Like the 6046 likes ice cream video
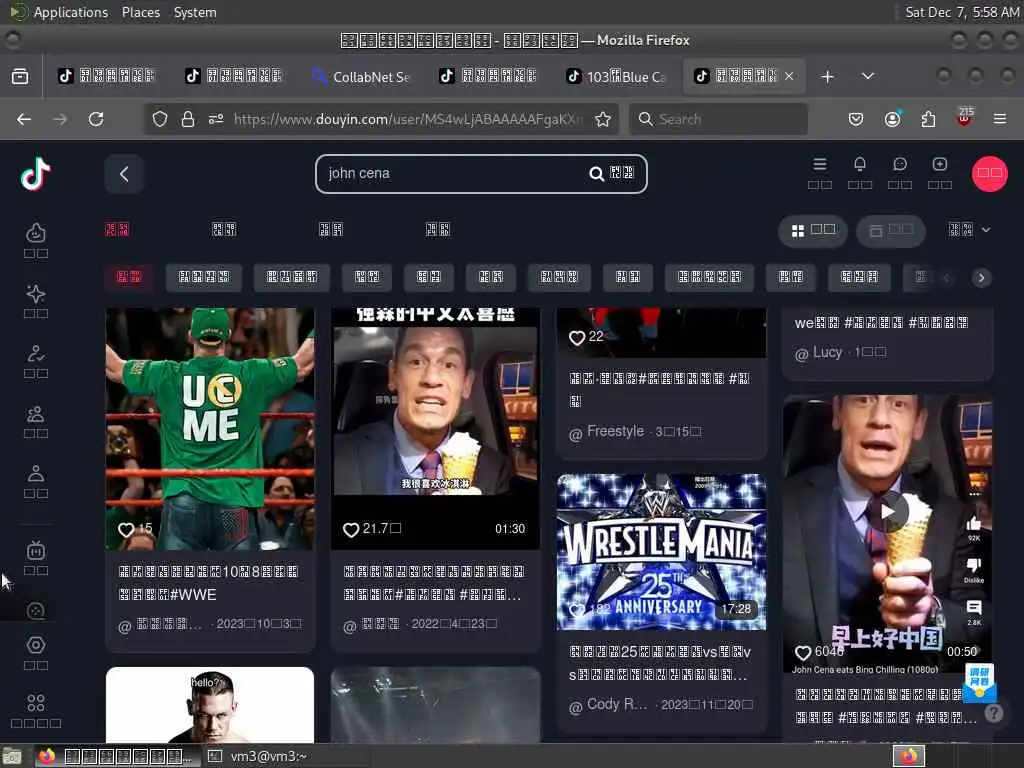1024x768 pixels. 803,652
